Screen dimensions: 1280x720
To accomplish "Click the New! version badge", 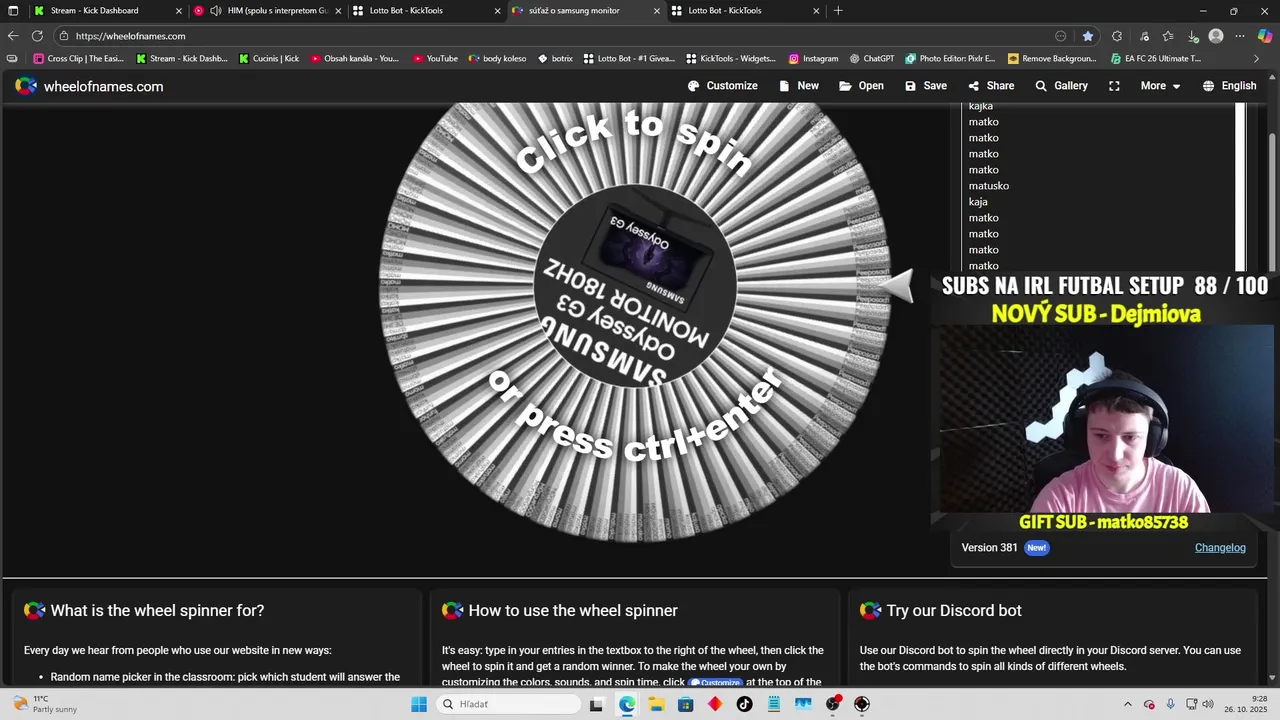I will pyautogui.click(x=1037, y=548).
